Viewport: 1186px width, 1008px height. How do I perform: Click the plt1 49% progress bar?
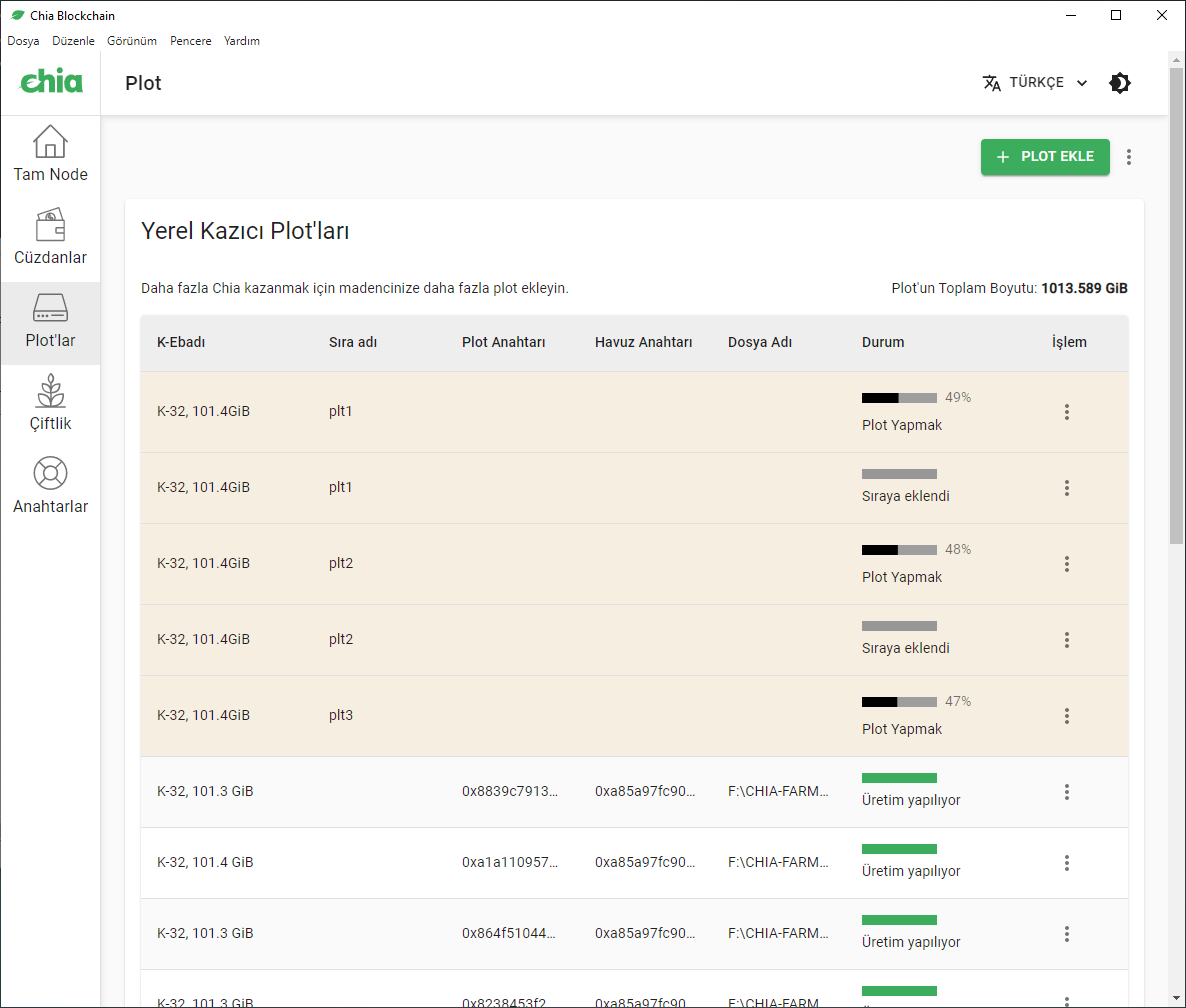click(899, 398)
